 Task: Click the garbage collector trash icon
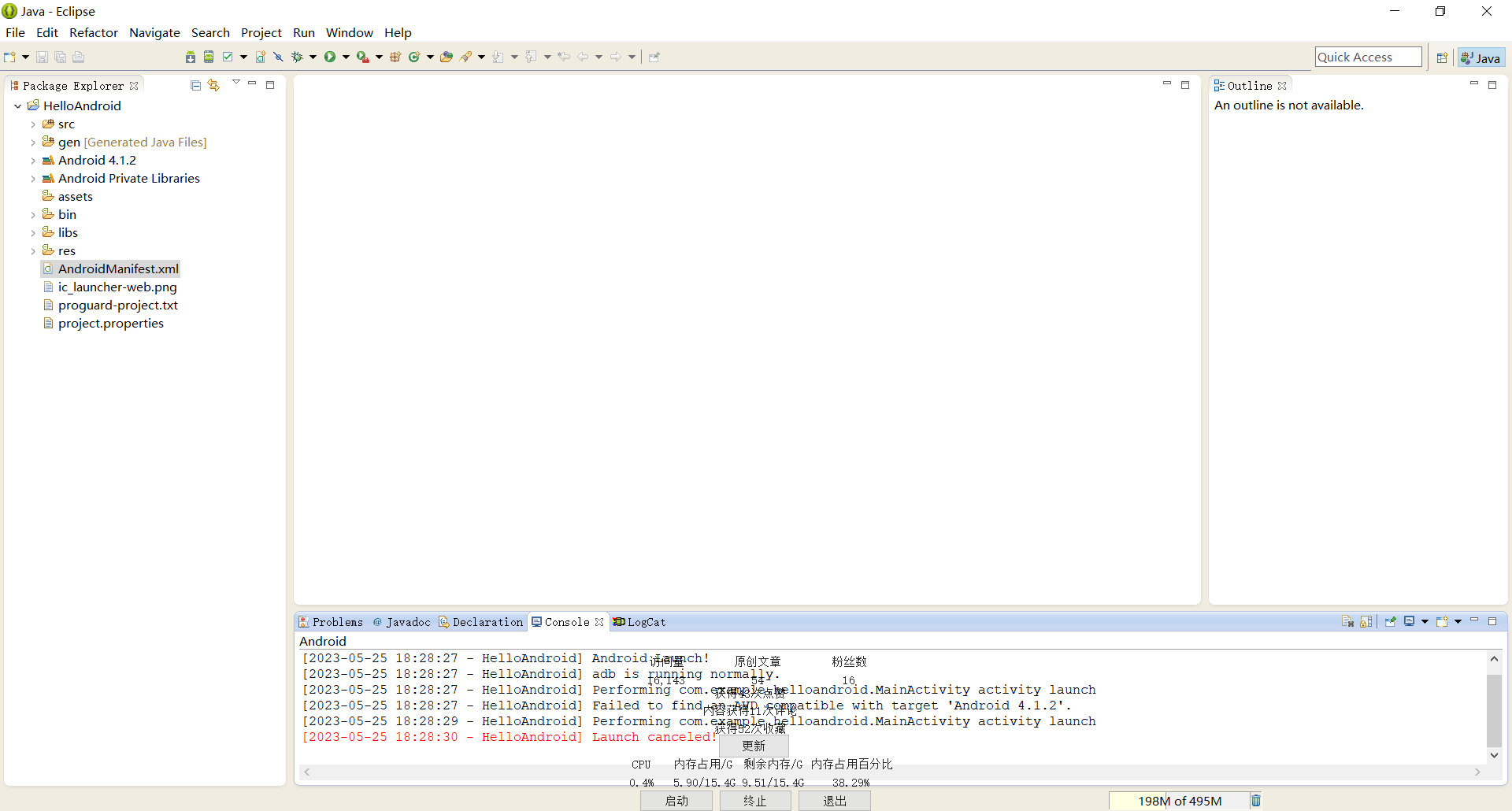coord(1256,801)
